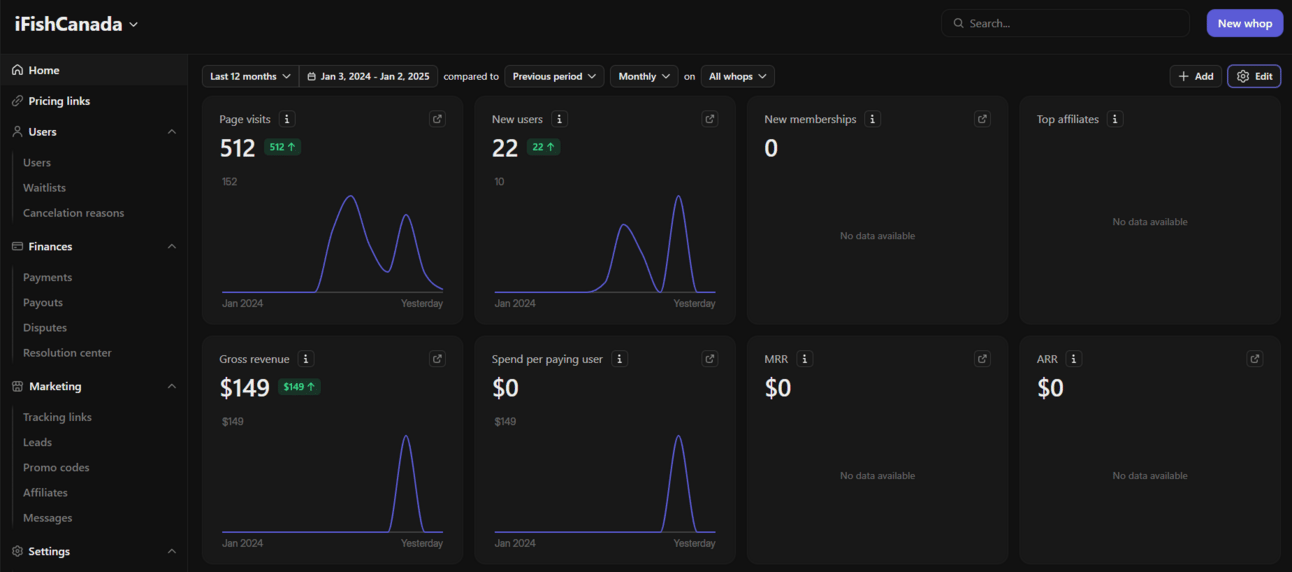Open Page visits card in external view
Image resolution: width=1292 pixels, height=572 pixels.
[437, 119]
